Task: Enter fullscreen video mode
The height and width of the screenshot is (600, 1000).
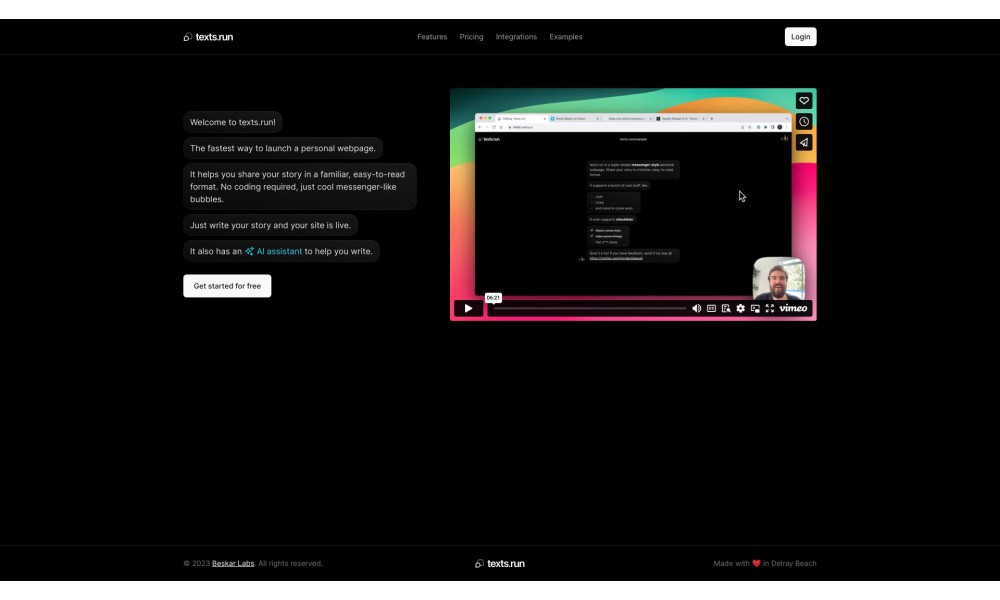Action: (x=770, y=309)
